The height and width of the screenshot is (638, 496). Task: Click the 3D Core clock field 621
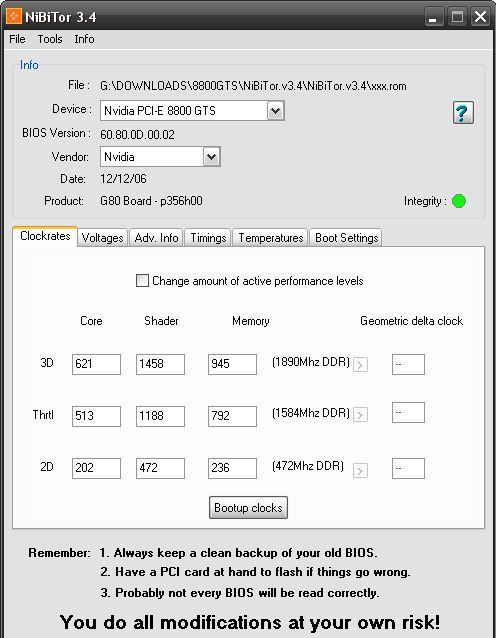(x=96, y=364)
